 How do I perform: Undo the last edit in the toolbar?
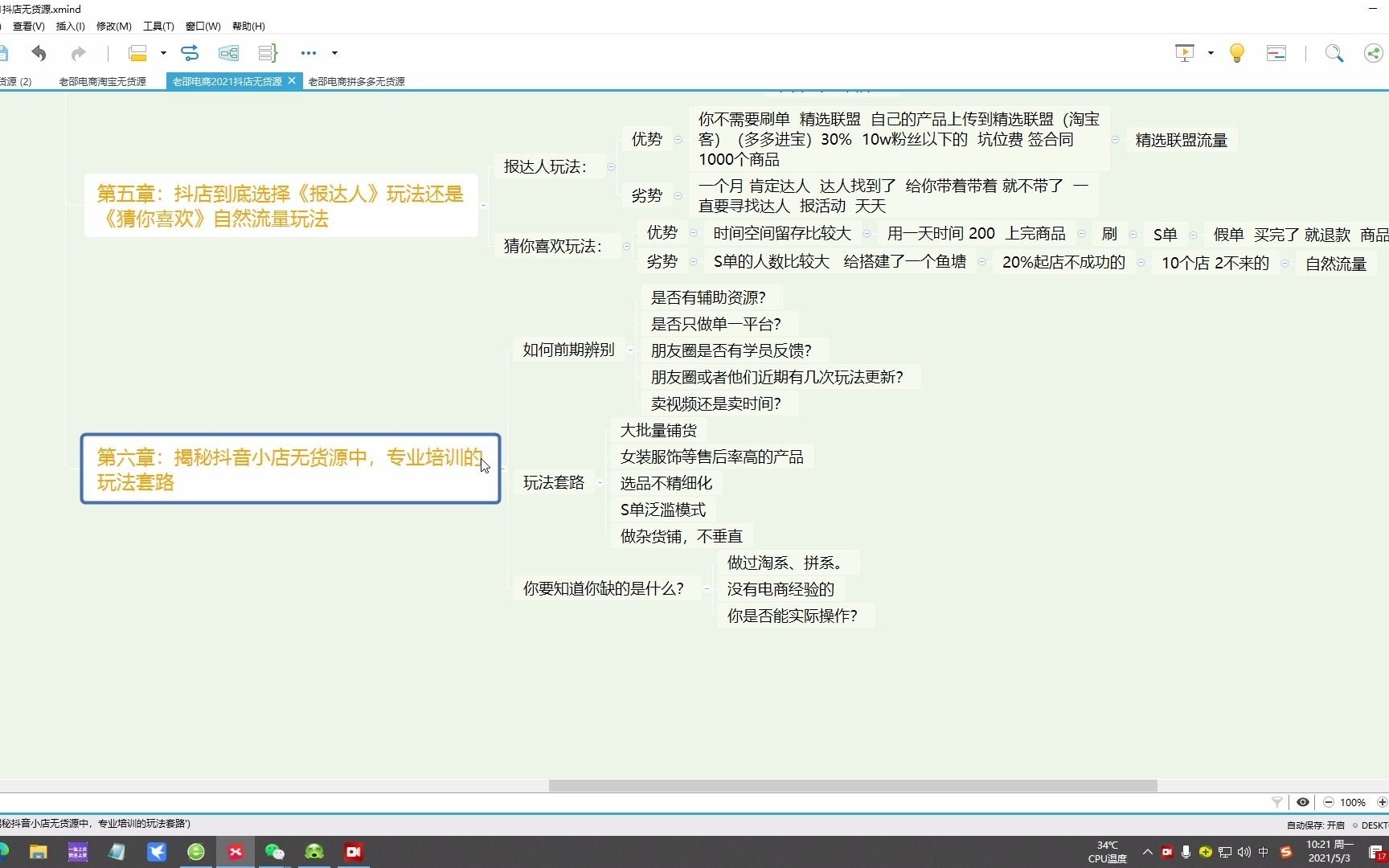(x=39, y=53)
